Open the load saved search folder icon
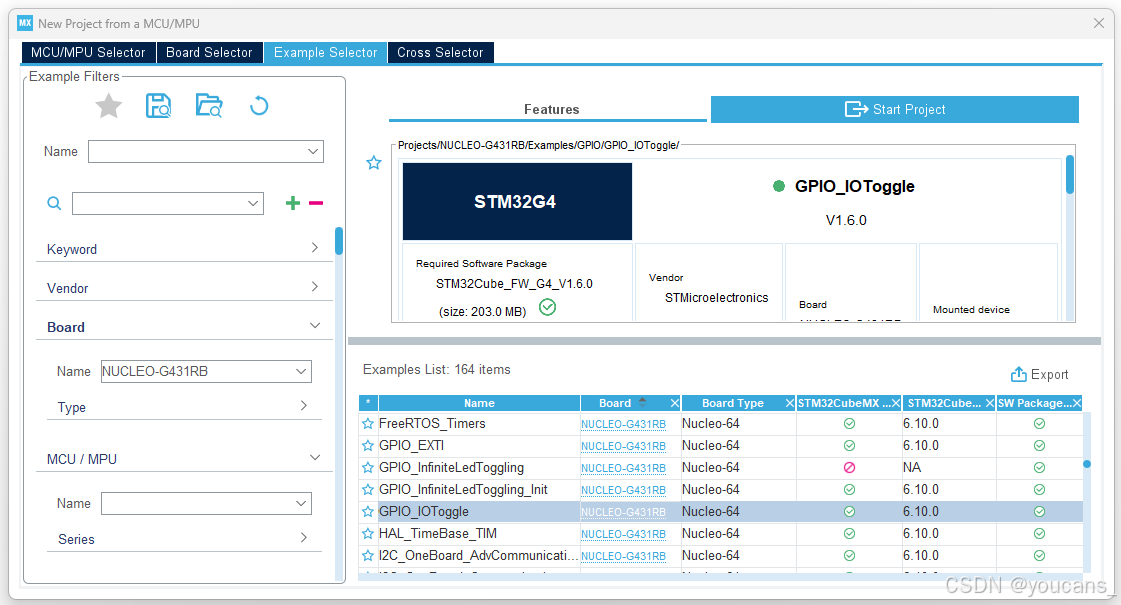This screenshot has height=605, width=1121. point(209,106)
